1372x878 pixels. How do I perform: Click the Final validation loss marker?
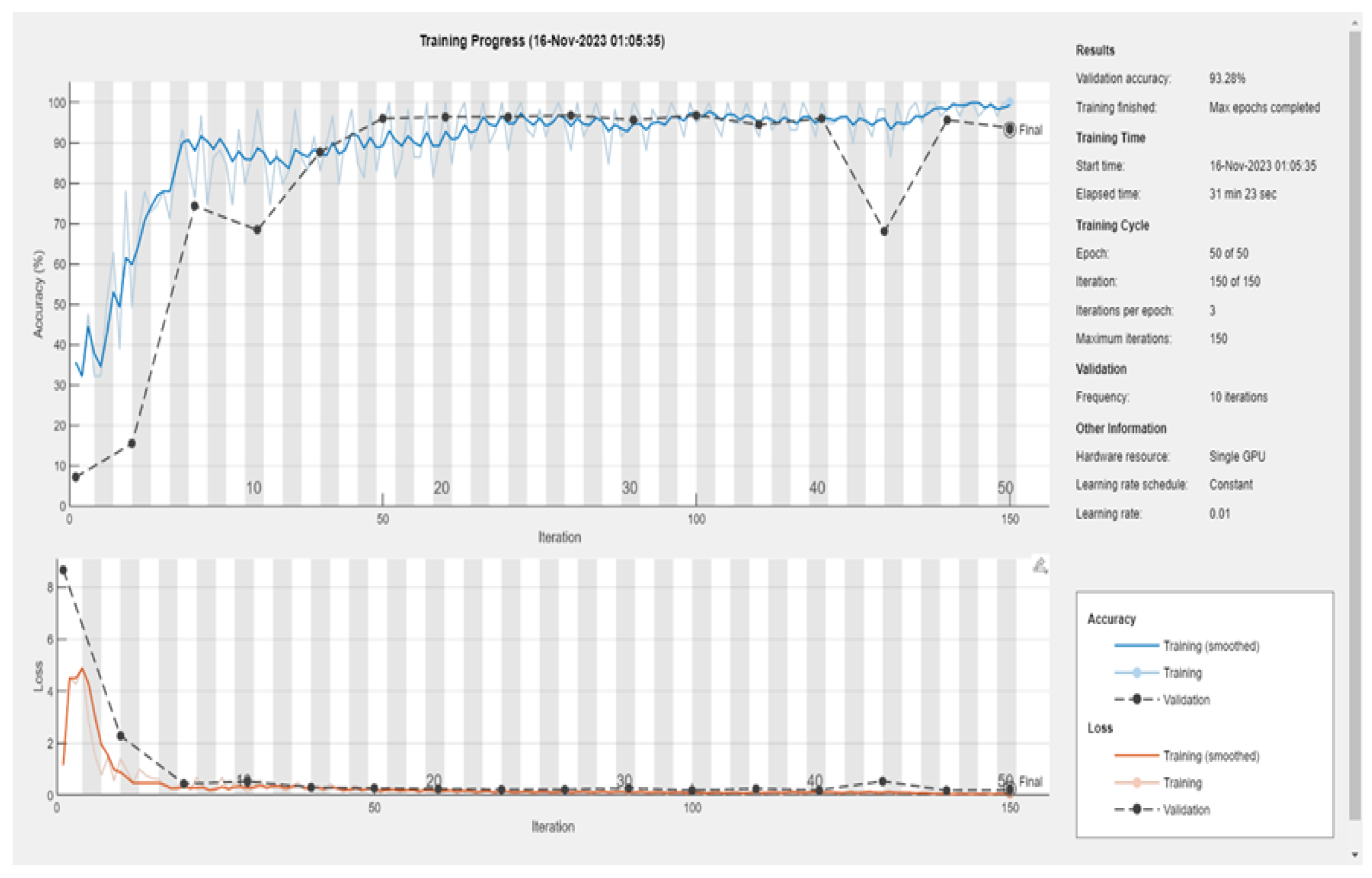click(x=1009, y=790)
